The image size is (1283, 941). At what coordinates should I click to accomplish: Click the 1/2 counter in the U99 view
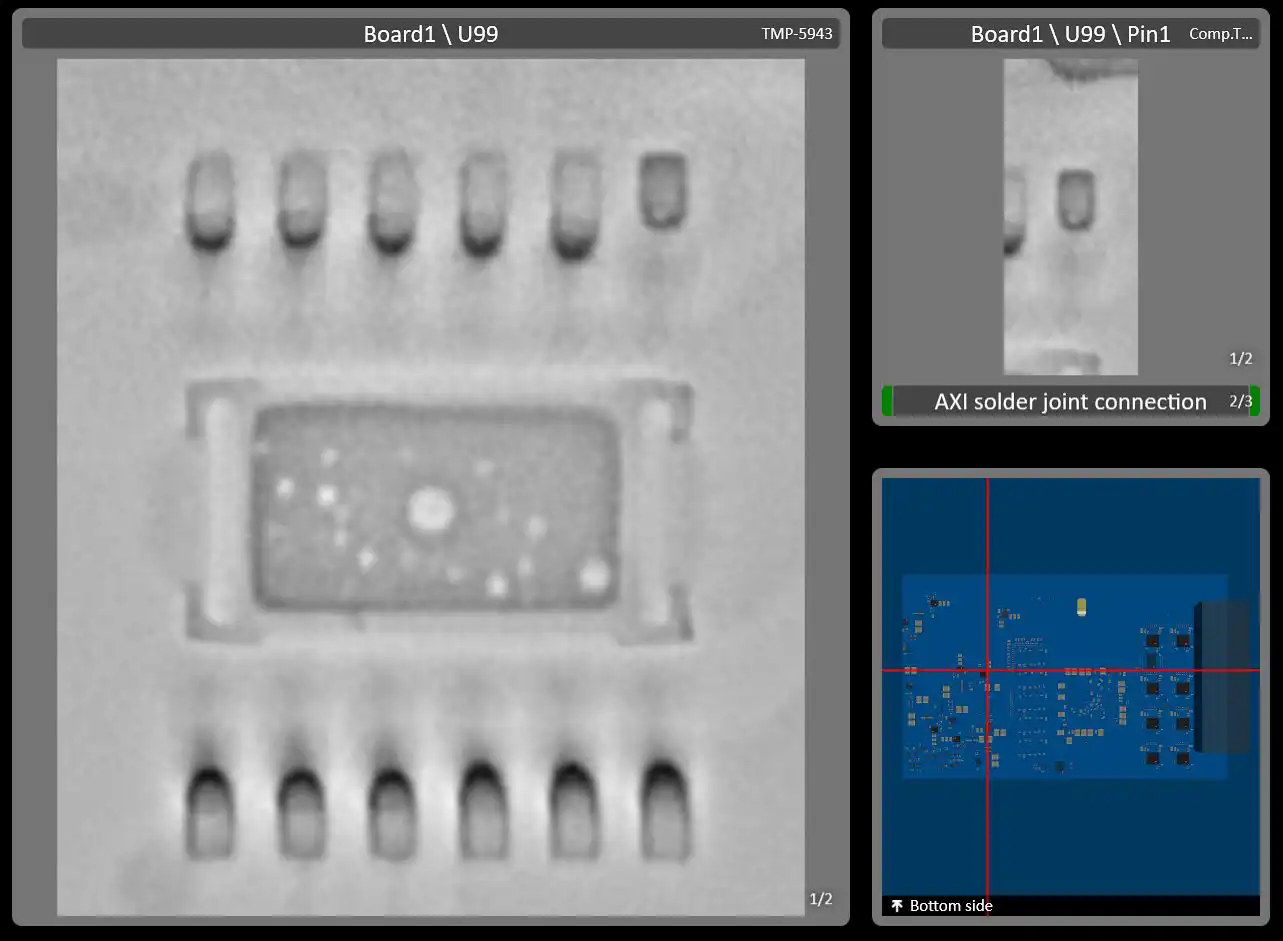tap(820, 899)
